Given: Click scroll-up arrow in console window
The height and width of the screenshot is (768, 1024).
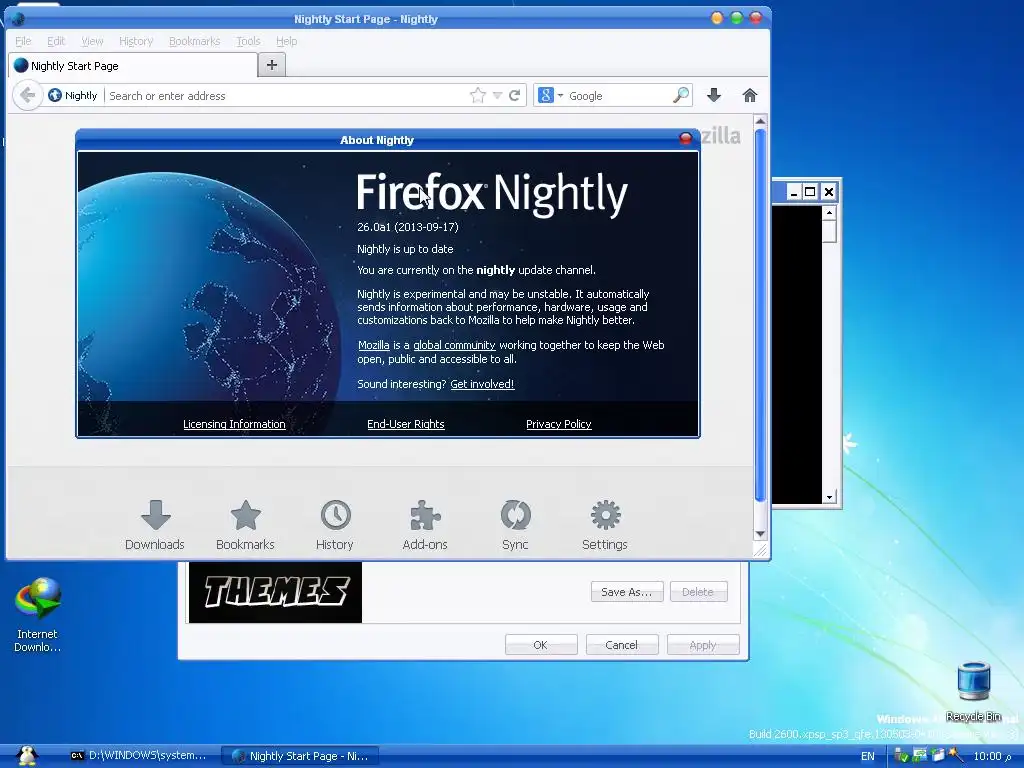Looking at the screenshot, I should 829,212.
